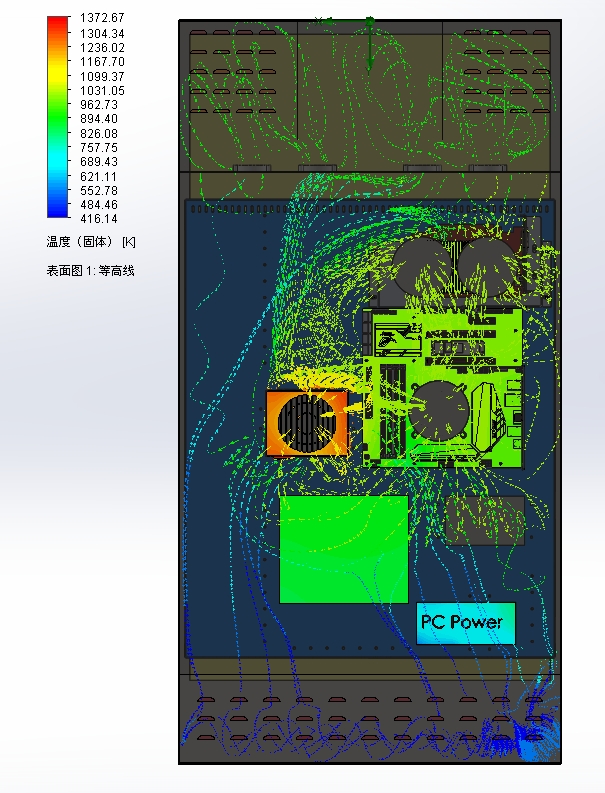The width and height of the screenshot is (605, 793).
Task: Select the bottom panel vent slots
Action: (x=369, y=719)
